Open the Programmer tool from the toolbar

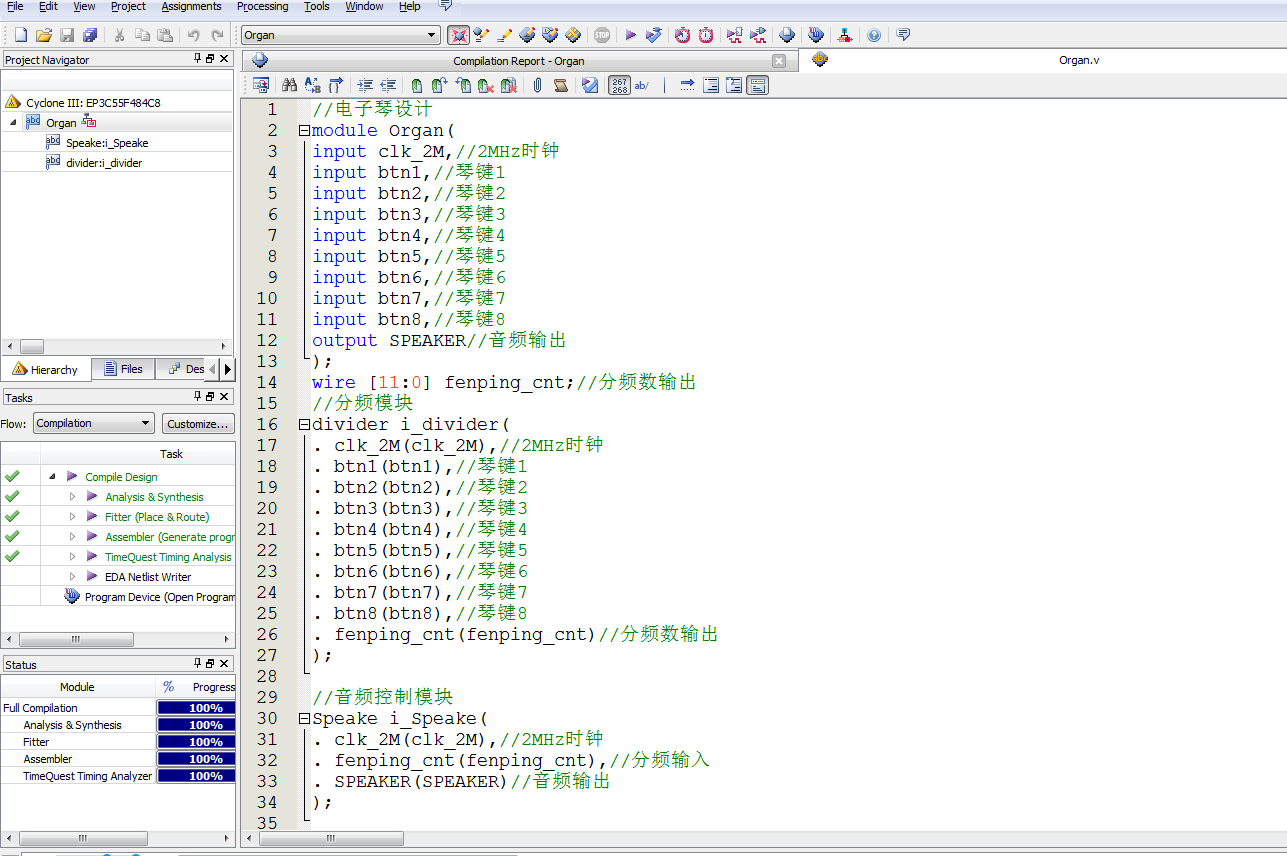pyautogui.click(x=818, y=35)
